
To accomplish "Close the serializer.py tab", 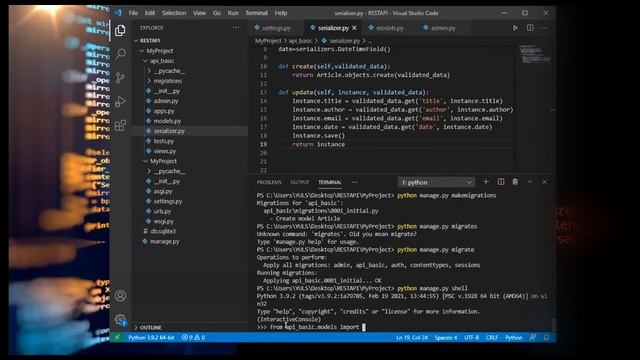I will point(354,28).
